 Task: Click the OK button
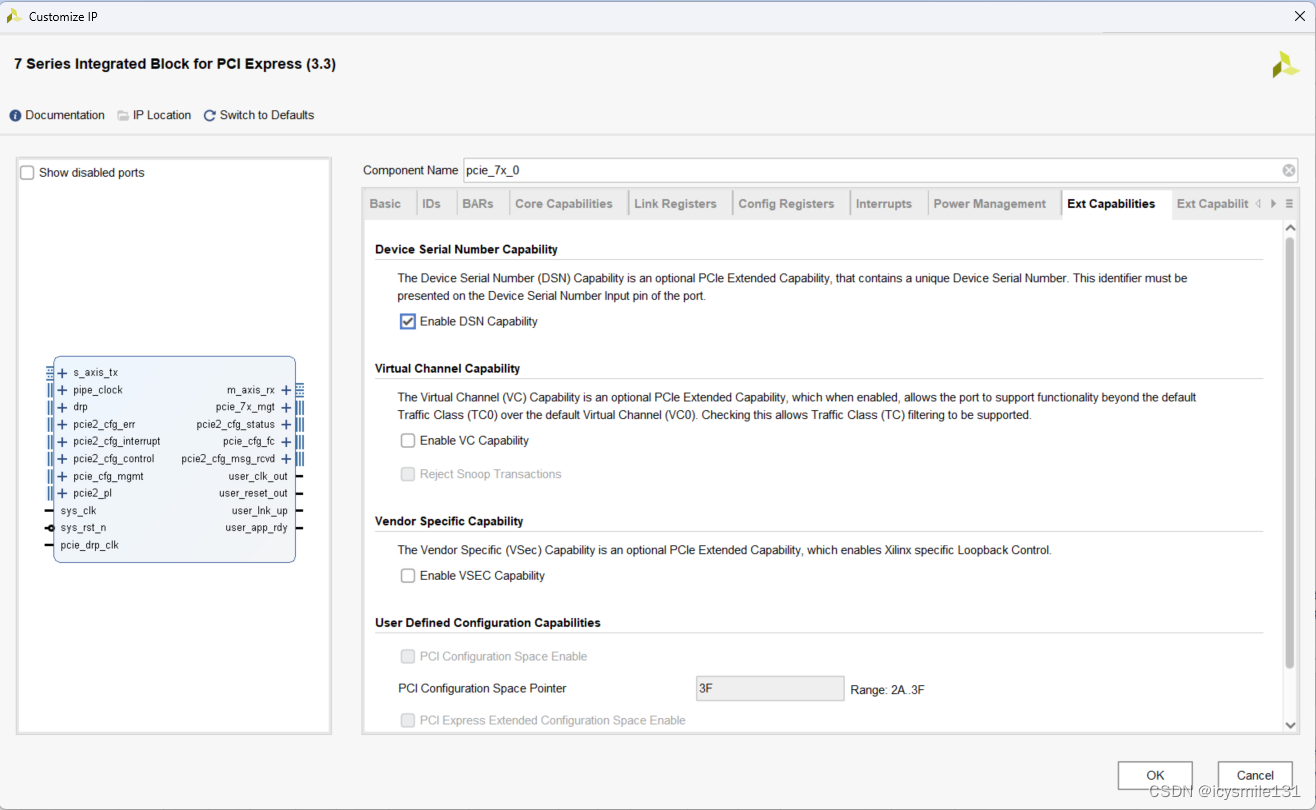pyautogui.click(x=1155, y=775)
